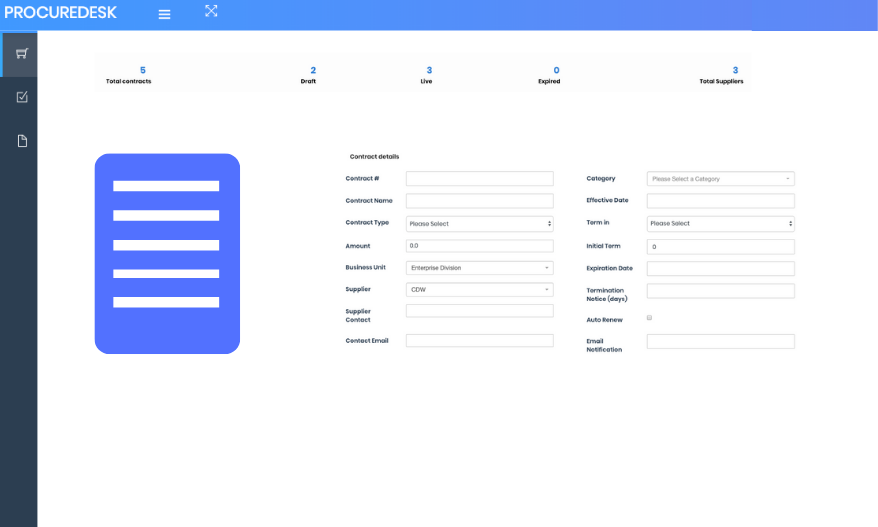Open the document contracts sidebar icon
The width and height of the screenshot is (878, 527).
22,141
